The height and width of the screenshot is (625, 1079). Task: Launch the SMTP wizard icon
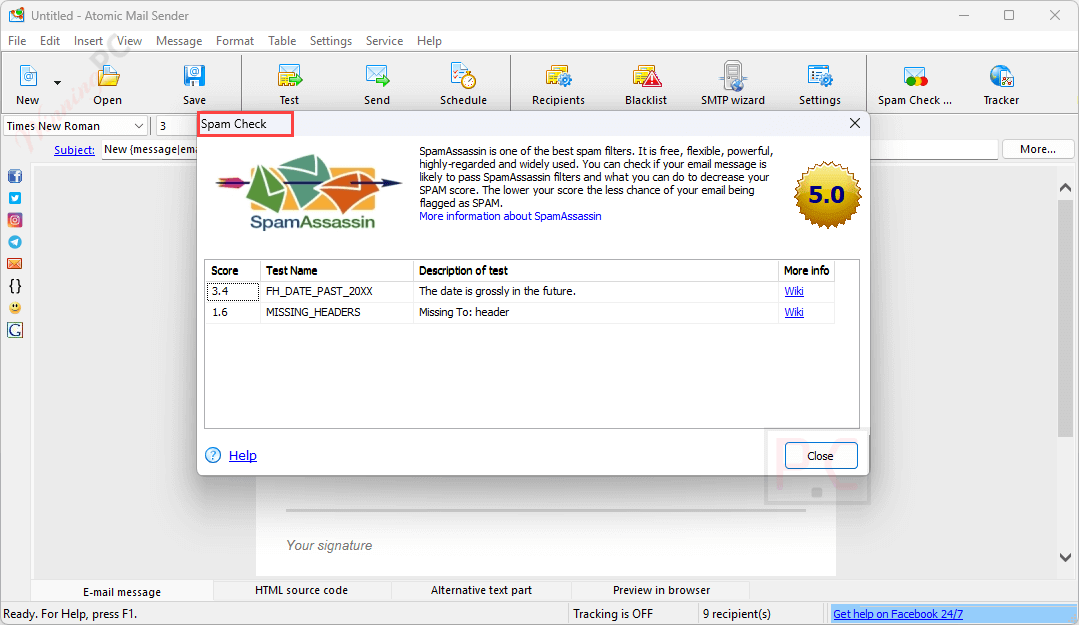pyautogui.click(x=733, y=76)
